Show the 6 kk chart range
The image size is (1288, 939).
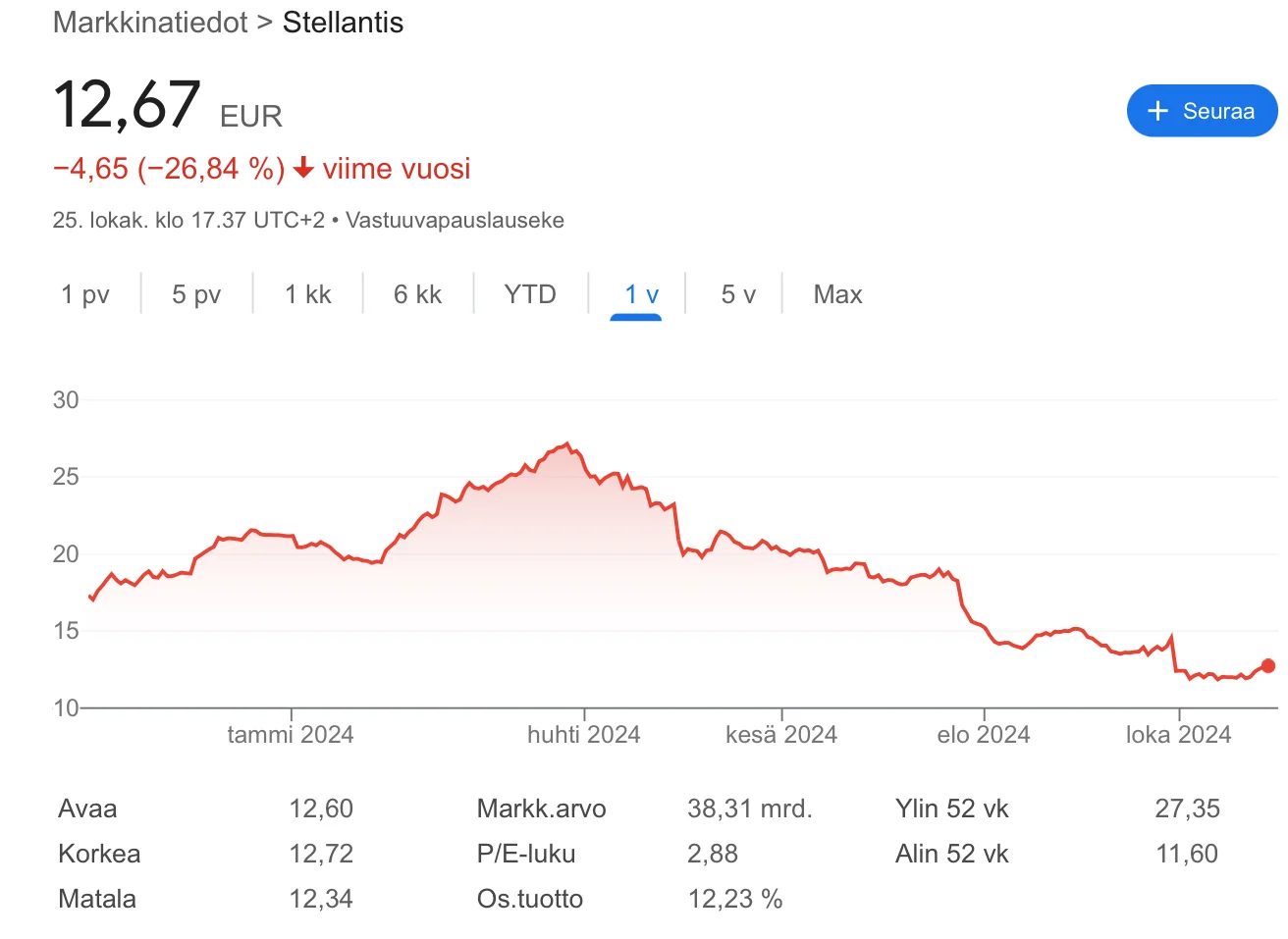(417, 294)
